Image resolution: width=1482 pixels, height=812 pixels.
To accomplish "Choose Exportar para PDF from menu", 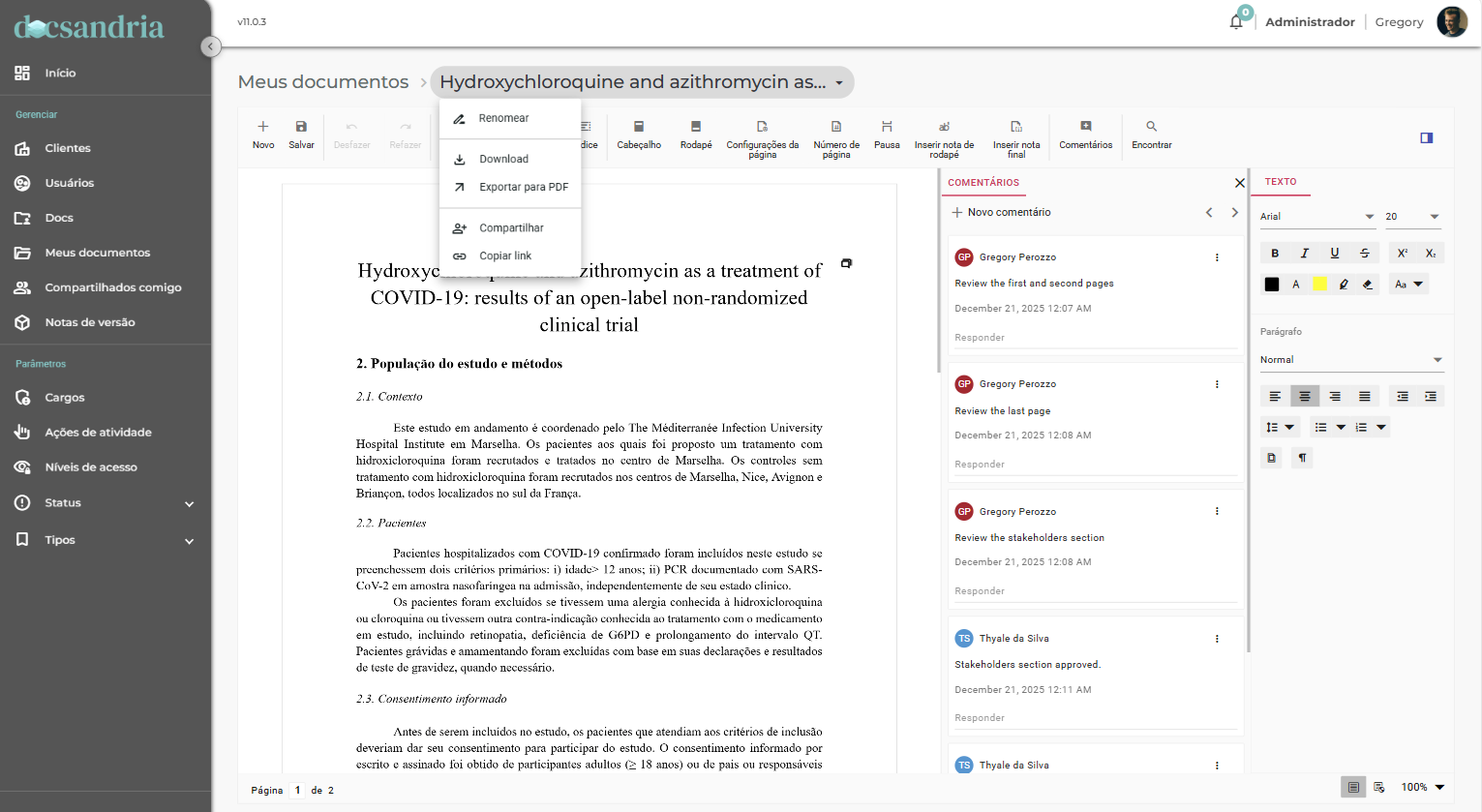I will click(x=523, y=187).
